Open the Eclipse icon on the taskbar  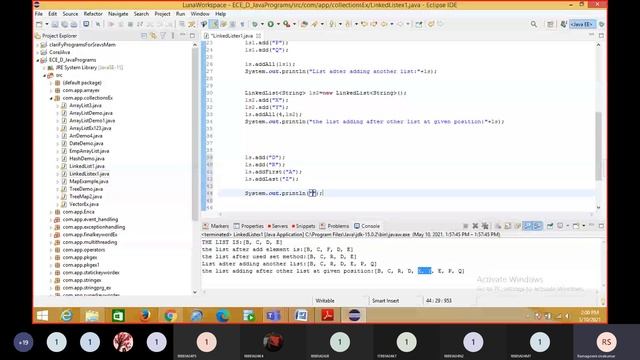click(x=354, y=315)
